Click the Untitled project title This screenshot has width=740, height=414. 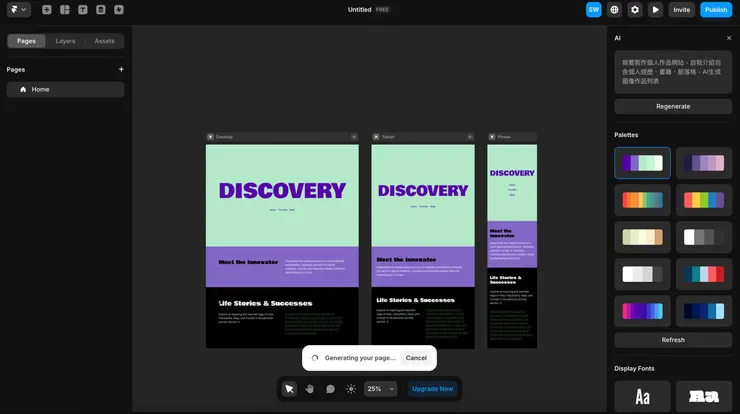[360, 9]
